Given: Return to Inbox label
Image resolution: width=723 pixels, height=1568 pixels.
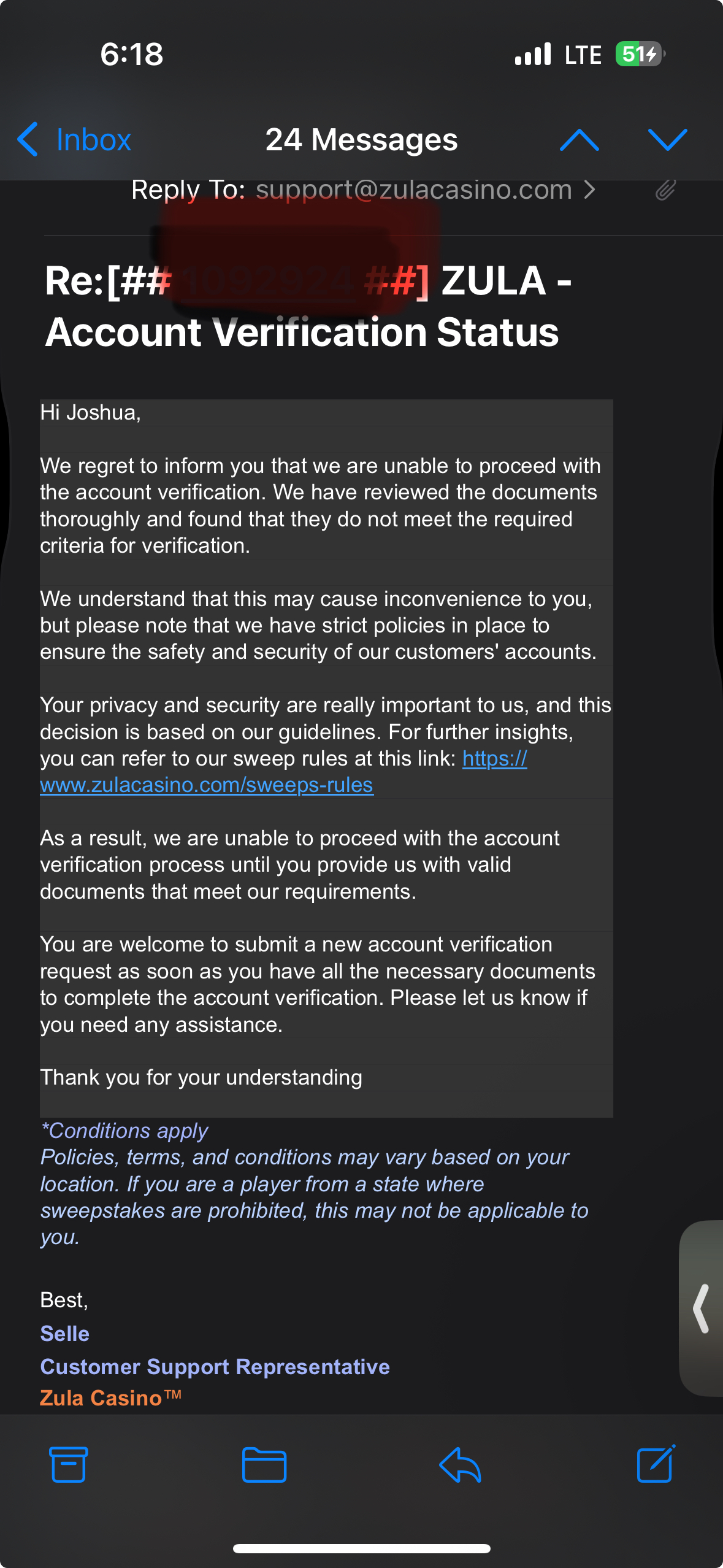Looking at the screenshot, I should click(94, 140).
